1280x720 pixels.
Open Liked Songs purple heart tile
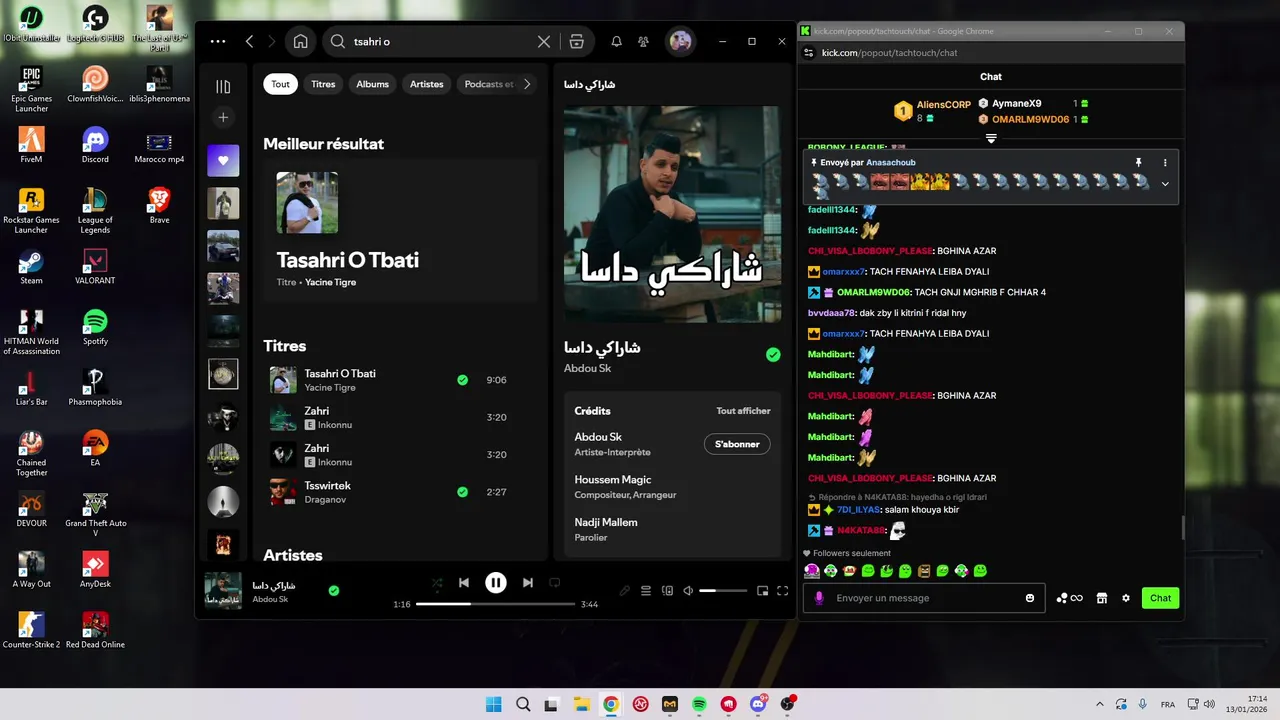[x=223, y=160]
